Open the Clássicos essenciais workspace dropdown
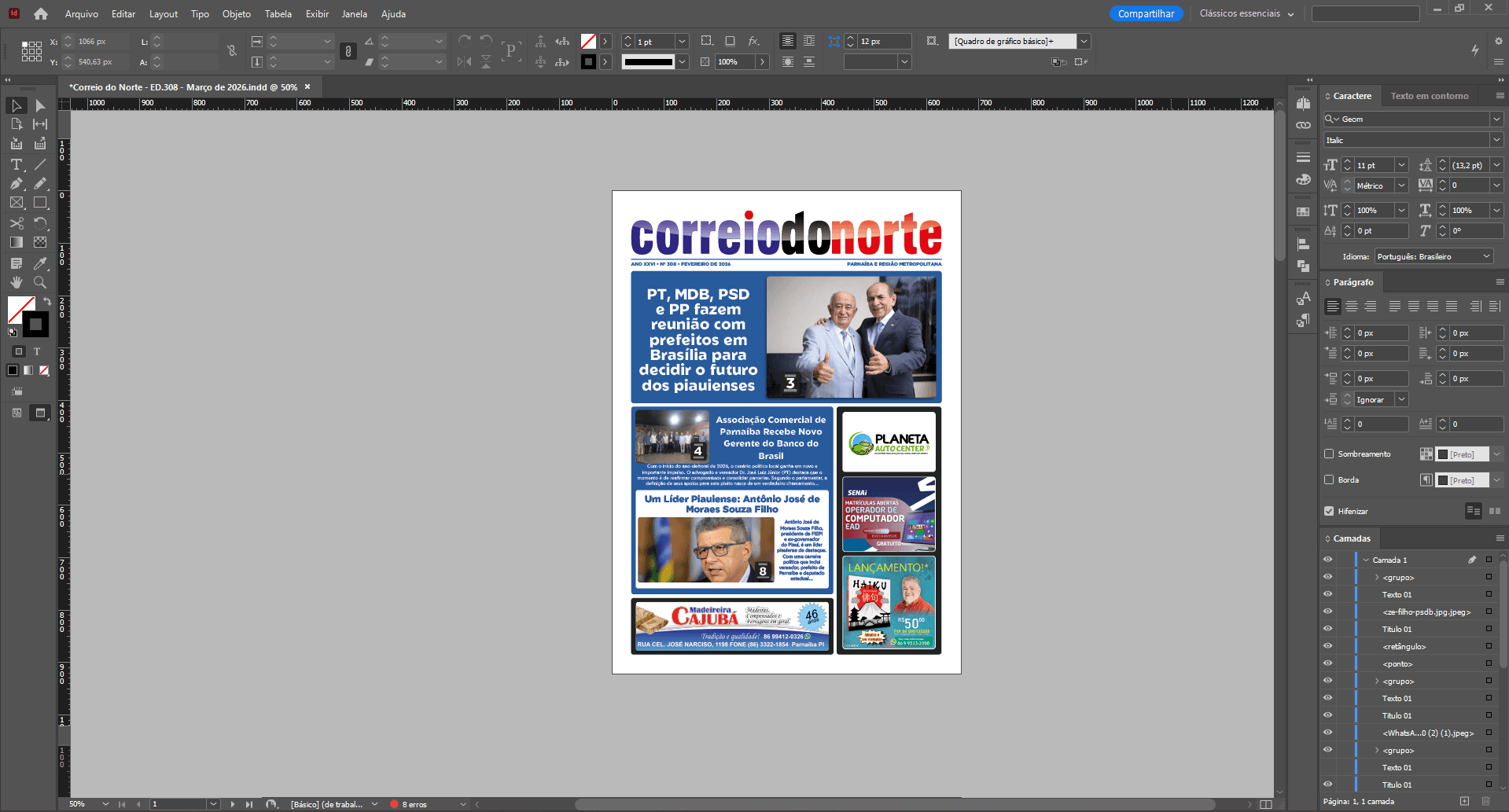The image size is (1509, 812). click(1246, 13)
